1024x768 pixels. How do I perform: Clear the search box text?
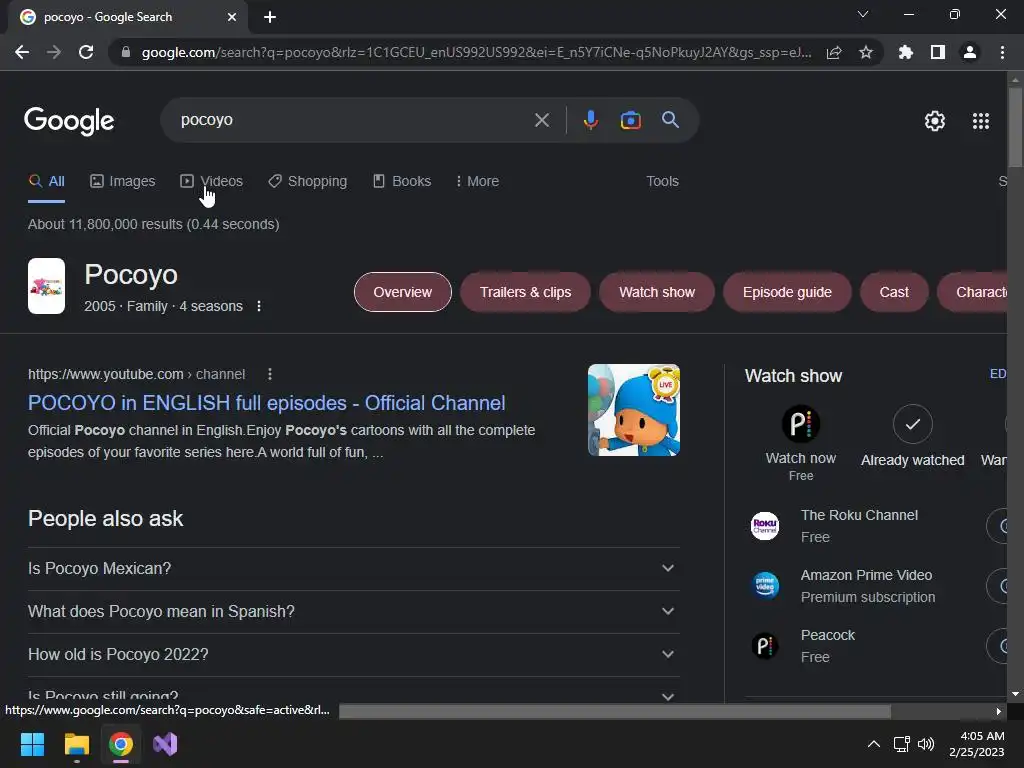[x=541, y=120]
